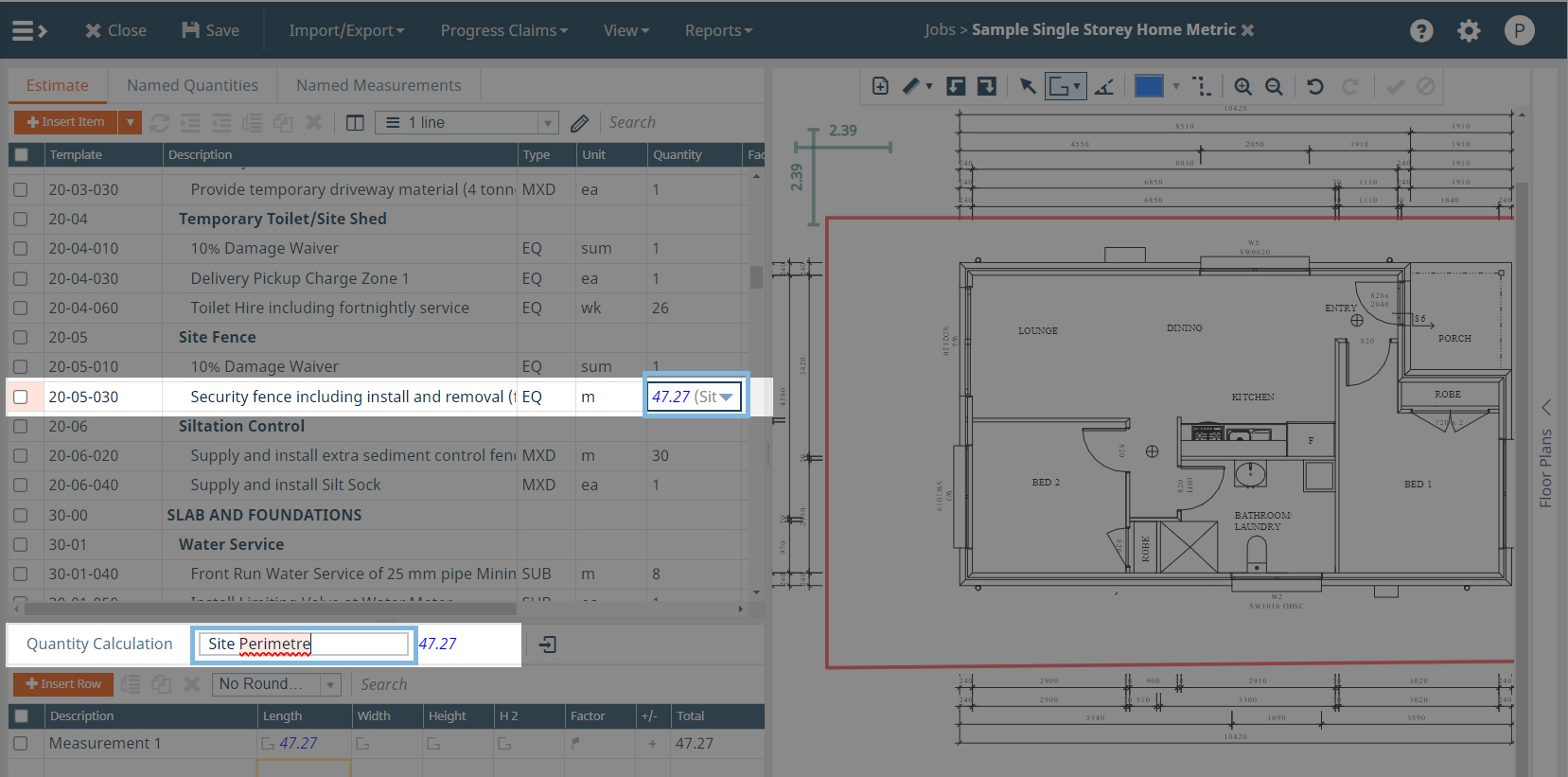The image size is (1568, 777).
Task: Switch to the Estimate tab
Action: coord(58,85)
